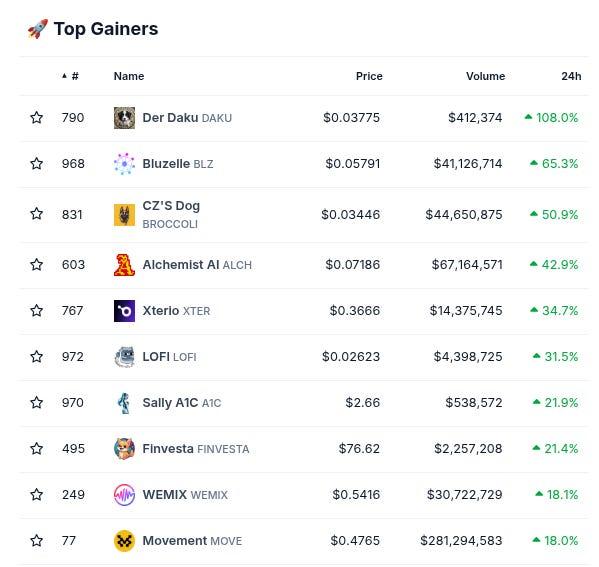The width and height of the screenshot is (599, 567).
Task: Click the CZ'S Dog coin logo
Action: tap(124, 215)
